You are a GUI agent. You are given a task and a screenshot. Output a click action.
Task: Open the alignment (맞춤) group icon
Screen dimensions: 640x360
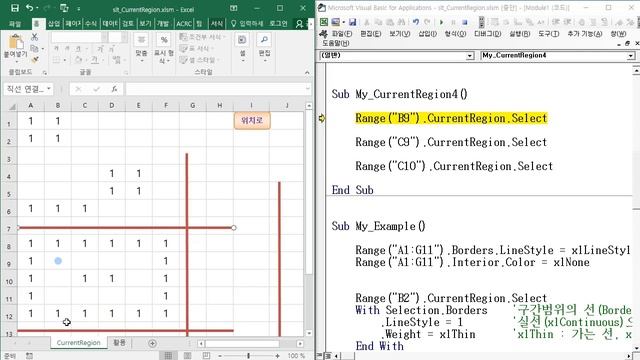click(x=141, y=40)
